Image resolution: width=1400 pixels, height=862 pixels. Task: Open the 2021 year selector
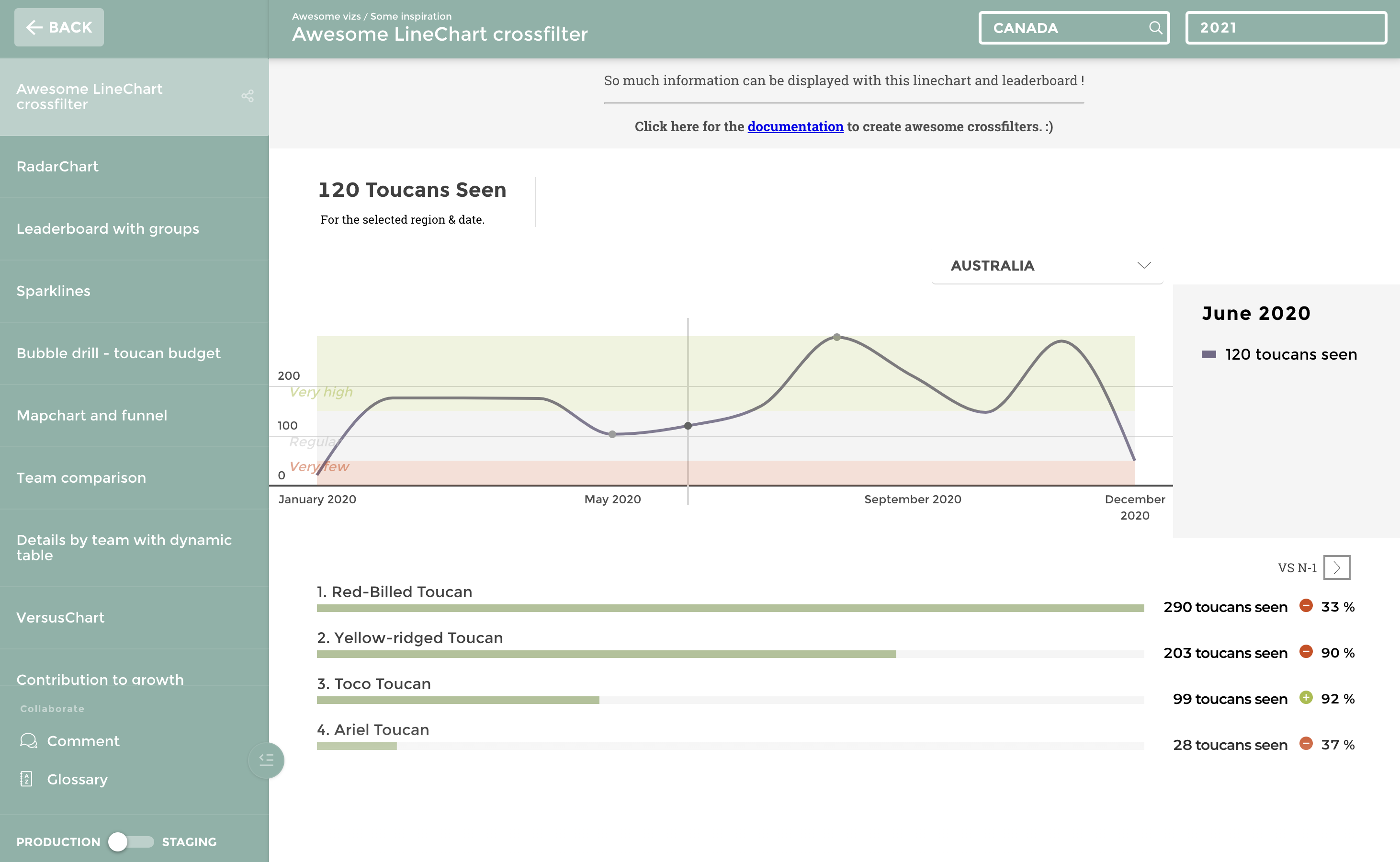coord(1286,27)
